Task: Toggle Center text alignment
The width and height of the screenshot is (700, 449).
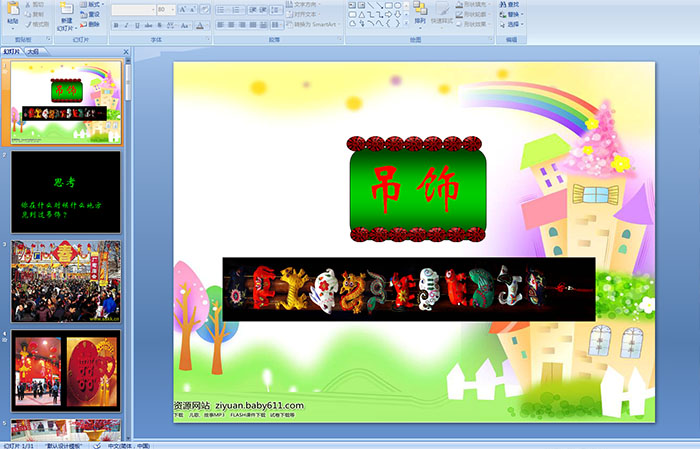Action: click(231, 25)
